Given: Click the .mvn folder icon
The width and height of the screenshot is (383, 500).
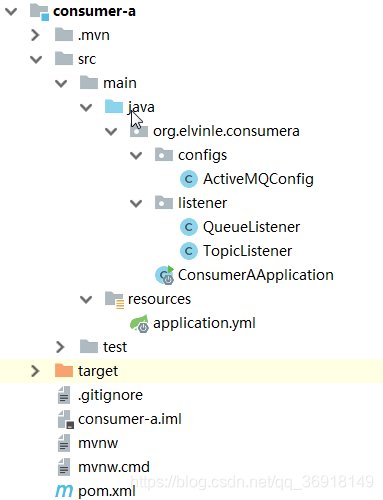Looking at the screenshot, I should click(x=64, y=35).
